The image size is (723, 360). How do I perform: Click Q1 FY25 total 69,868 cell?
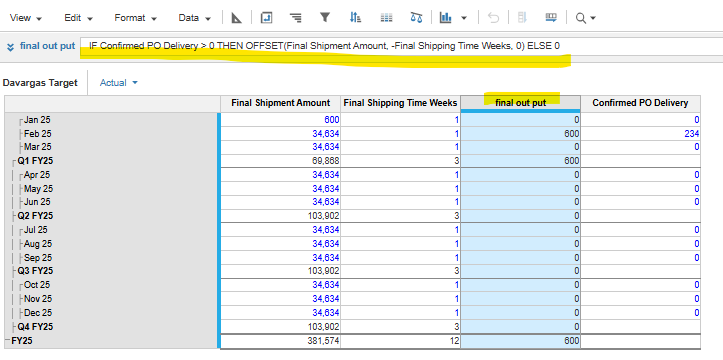click(280, 161)
